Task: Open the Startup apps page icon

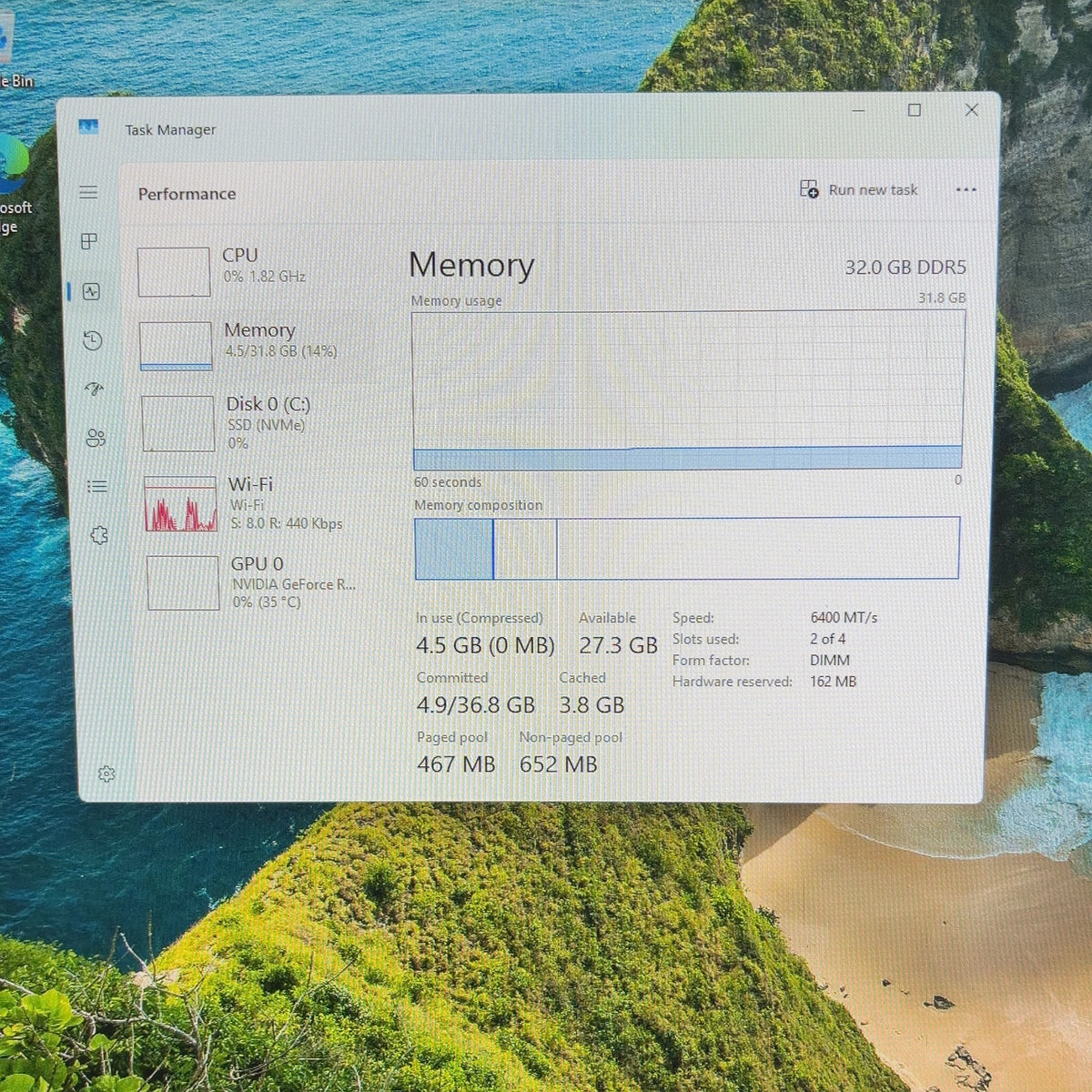Action: click(94, 389)
